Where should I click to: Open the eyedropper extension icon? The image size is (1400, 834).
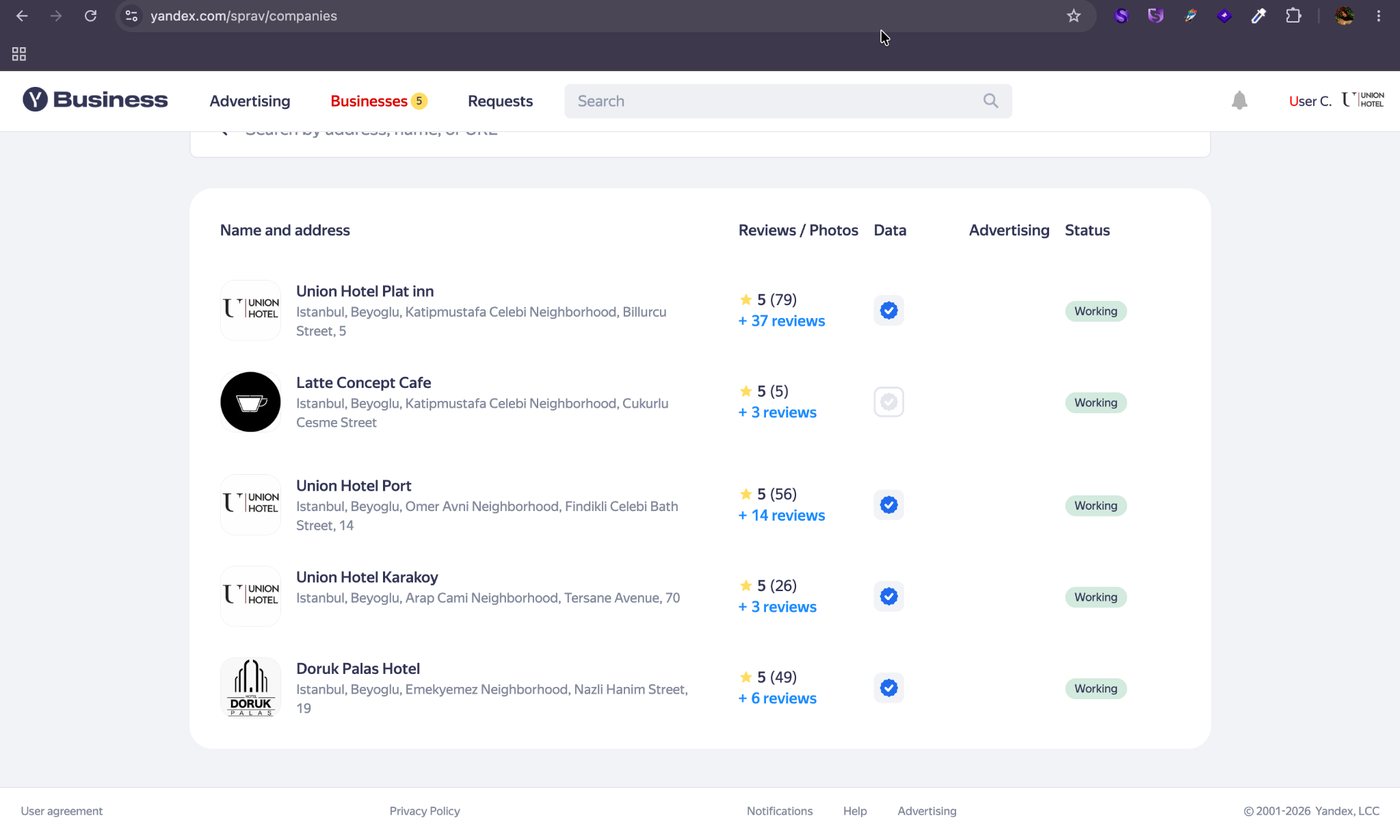point(1259,16)
